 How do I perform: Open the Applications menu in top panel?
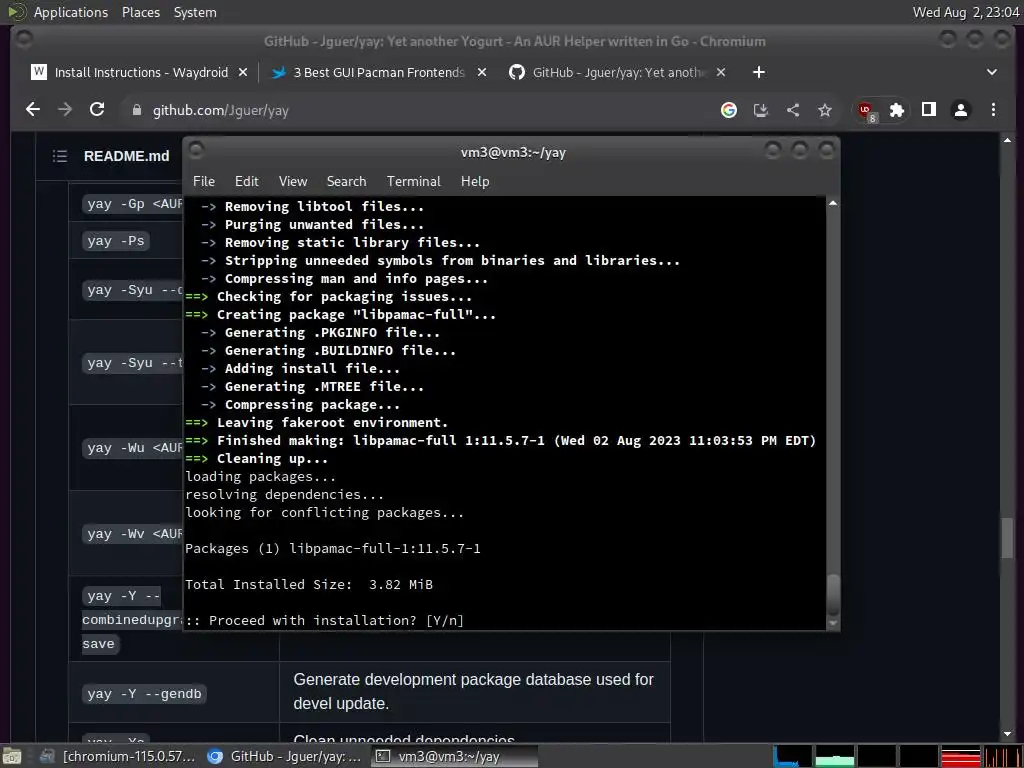[x=71, y=12]
